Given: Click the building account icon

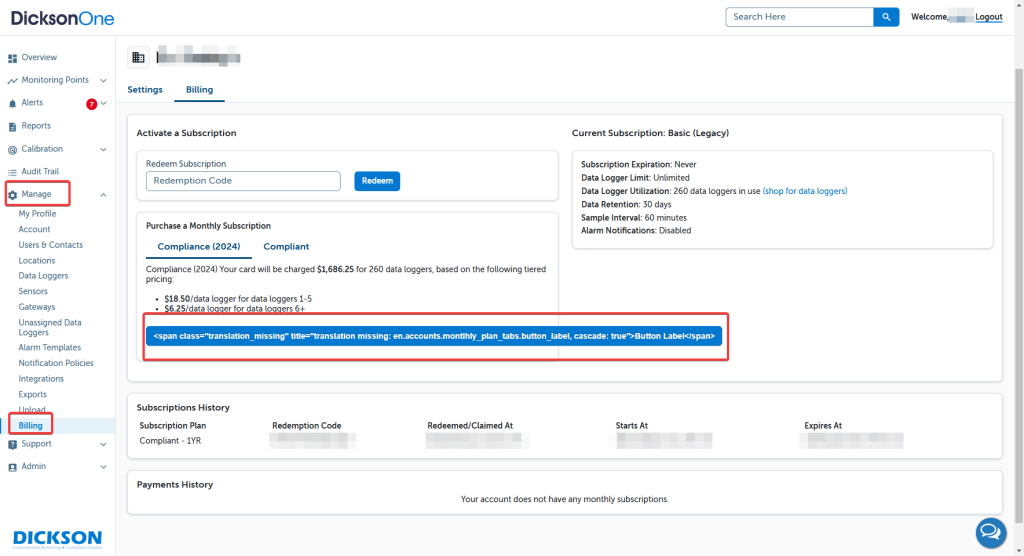Looking at the screenshot, I should coord(138,57).
